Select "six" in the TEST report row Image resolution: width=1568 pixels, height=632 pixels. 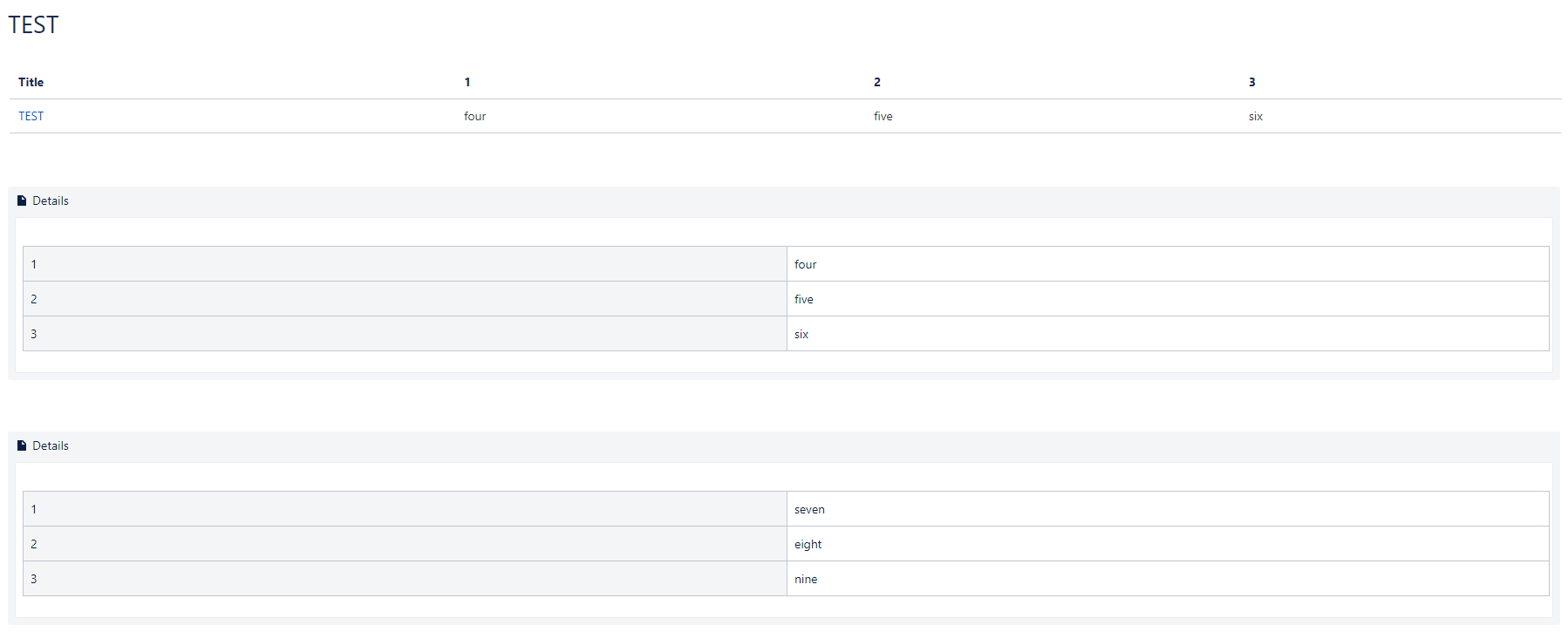click(x=1255, y=116)
